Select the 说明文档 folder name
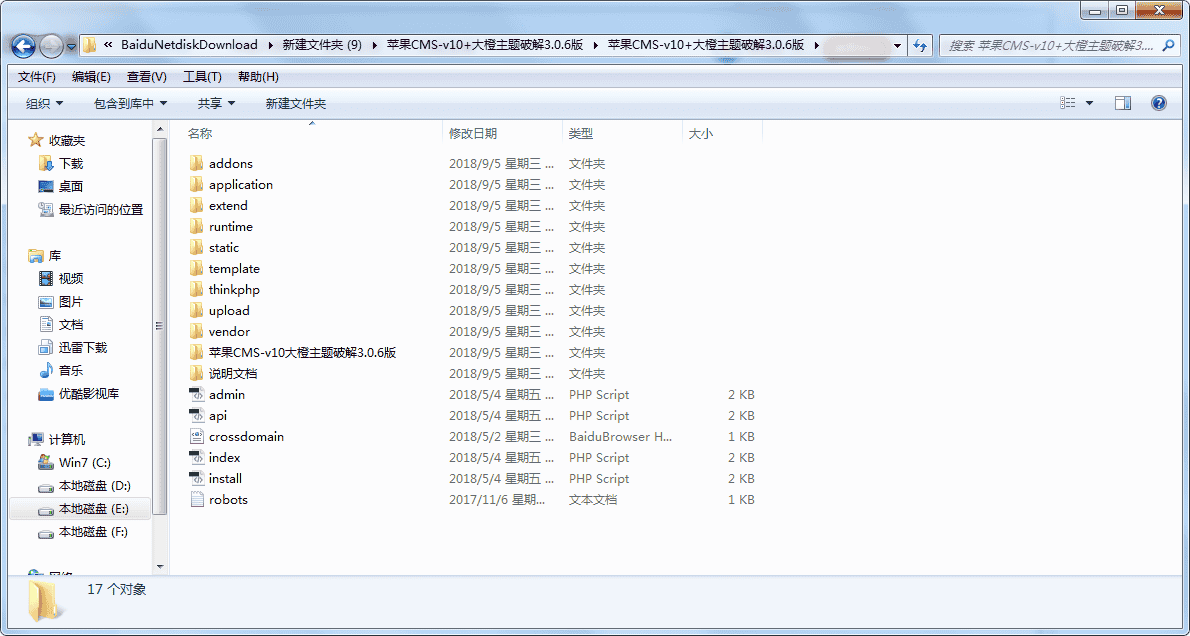This screenshot has height=636, width=1190. click(x=233, y=373)
